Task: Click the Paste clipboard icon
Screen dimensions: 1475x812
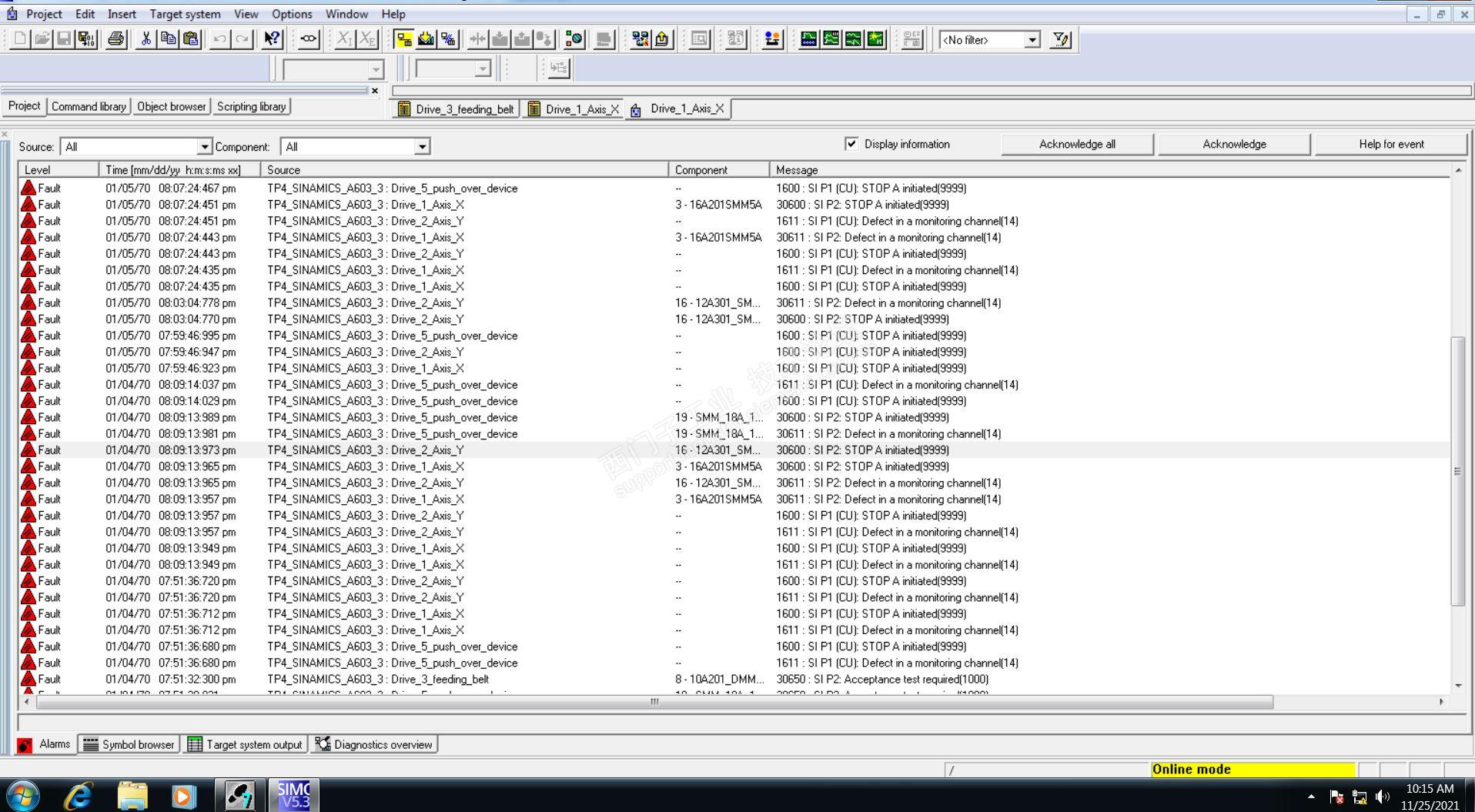Action: pos(190,39)
